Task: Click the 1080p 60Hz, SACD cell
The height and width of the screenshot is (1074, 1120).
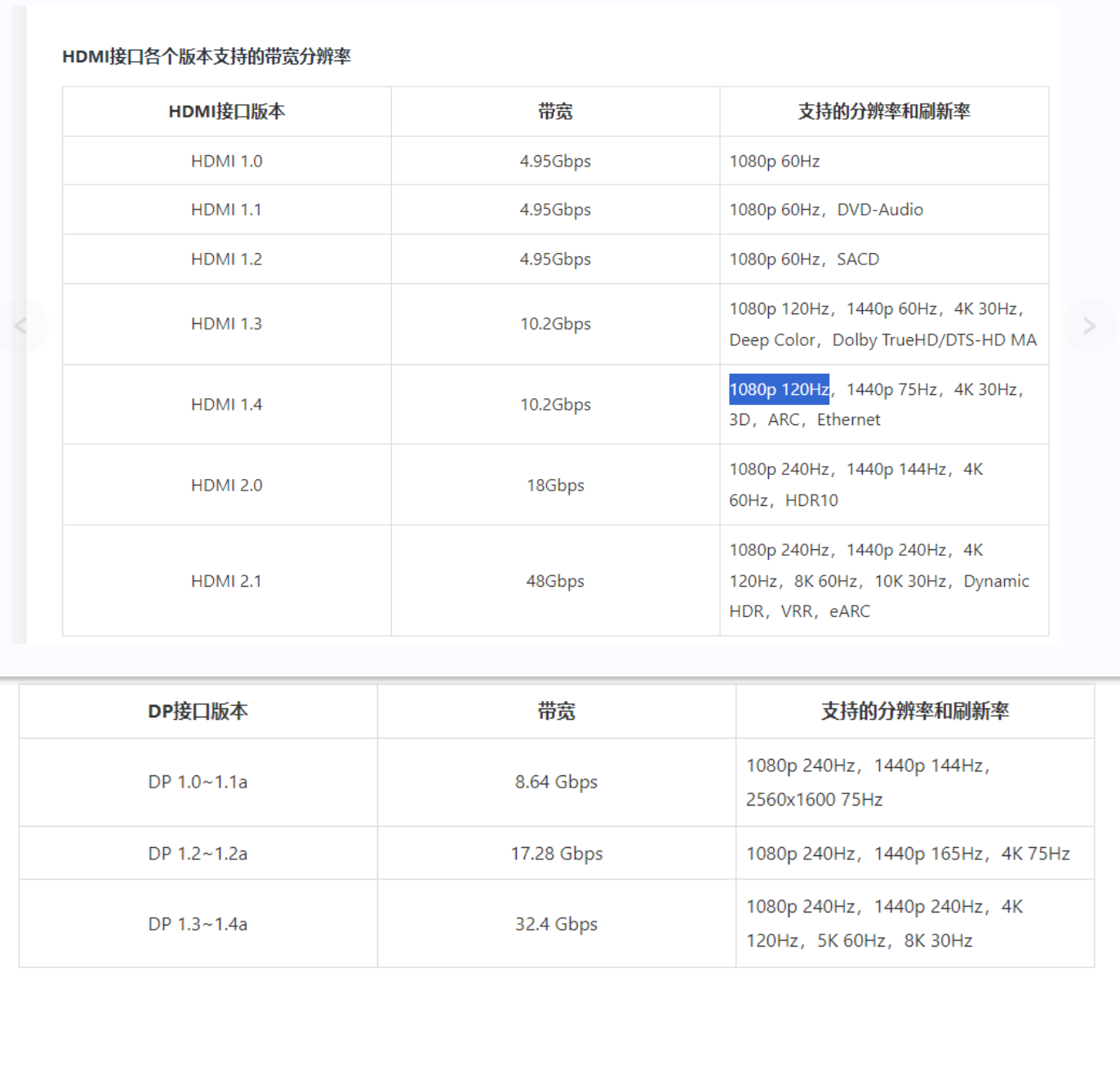Action: point(804,260)
